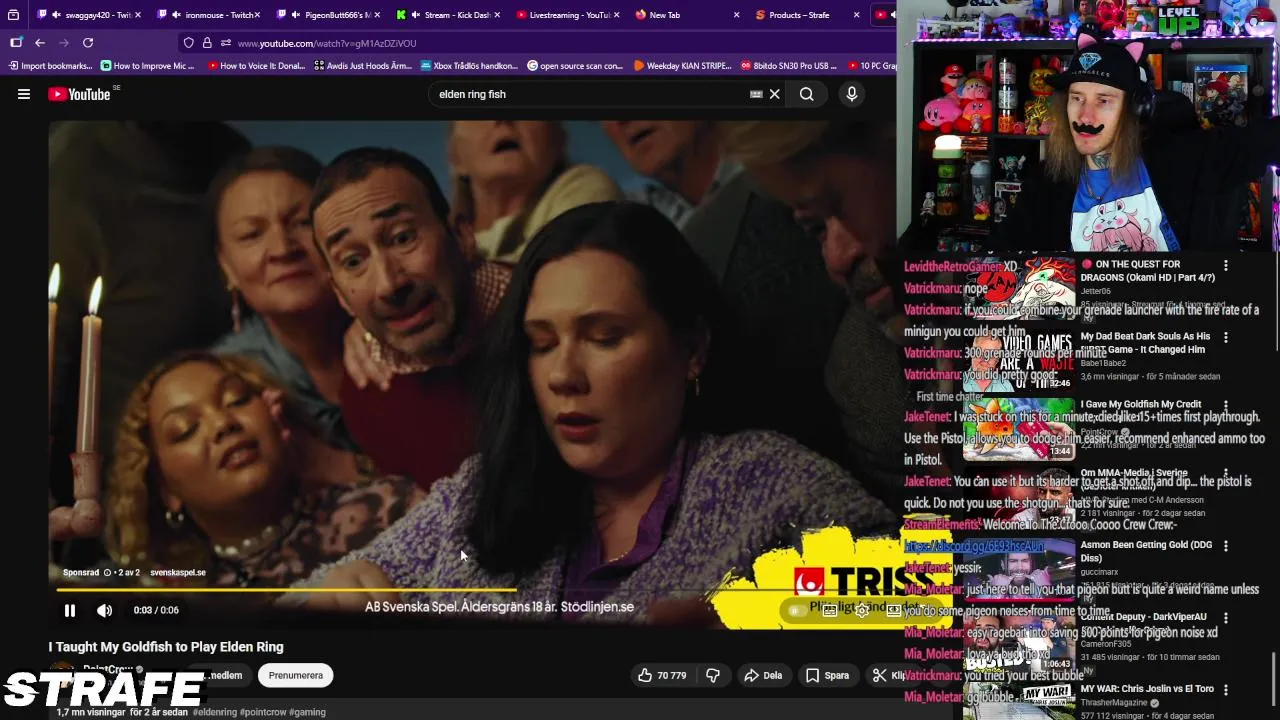Unmute the PigeonButt666 tab audio icon
1280x720 pixels.
coord(297,15)
